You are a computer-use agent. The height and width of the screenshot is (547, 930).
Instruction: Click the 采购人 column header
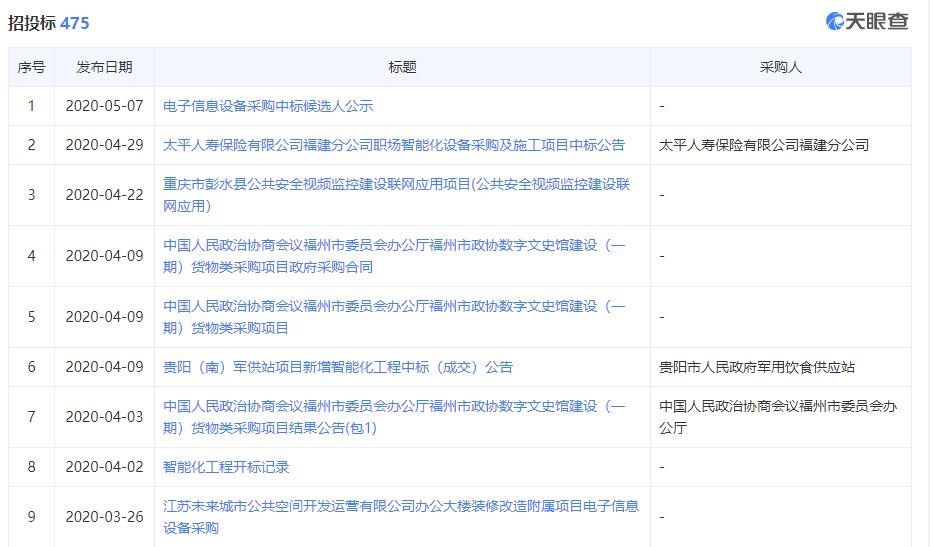point(781,67)
